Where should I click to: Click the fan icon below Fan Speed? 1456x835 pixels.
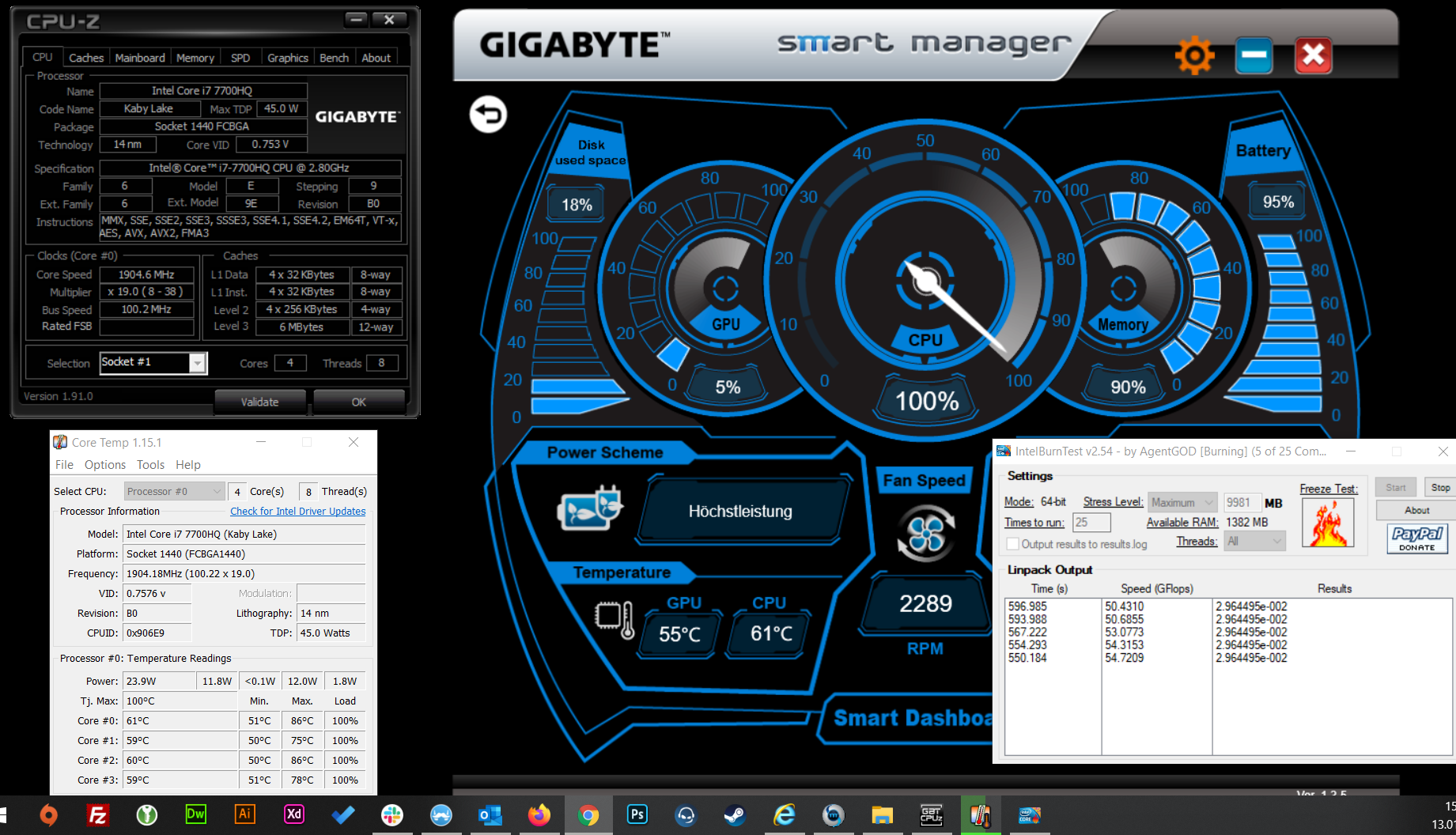pos(924,535)
